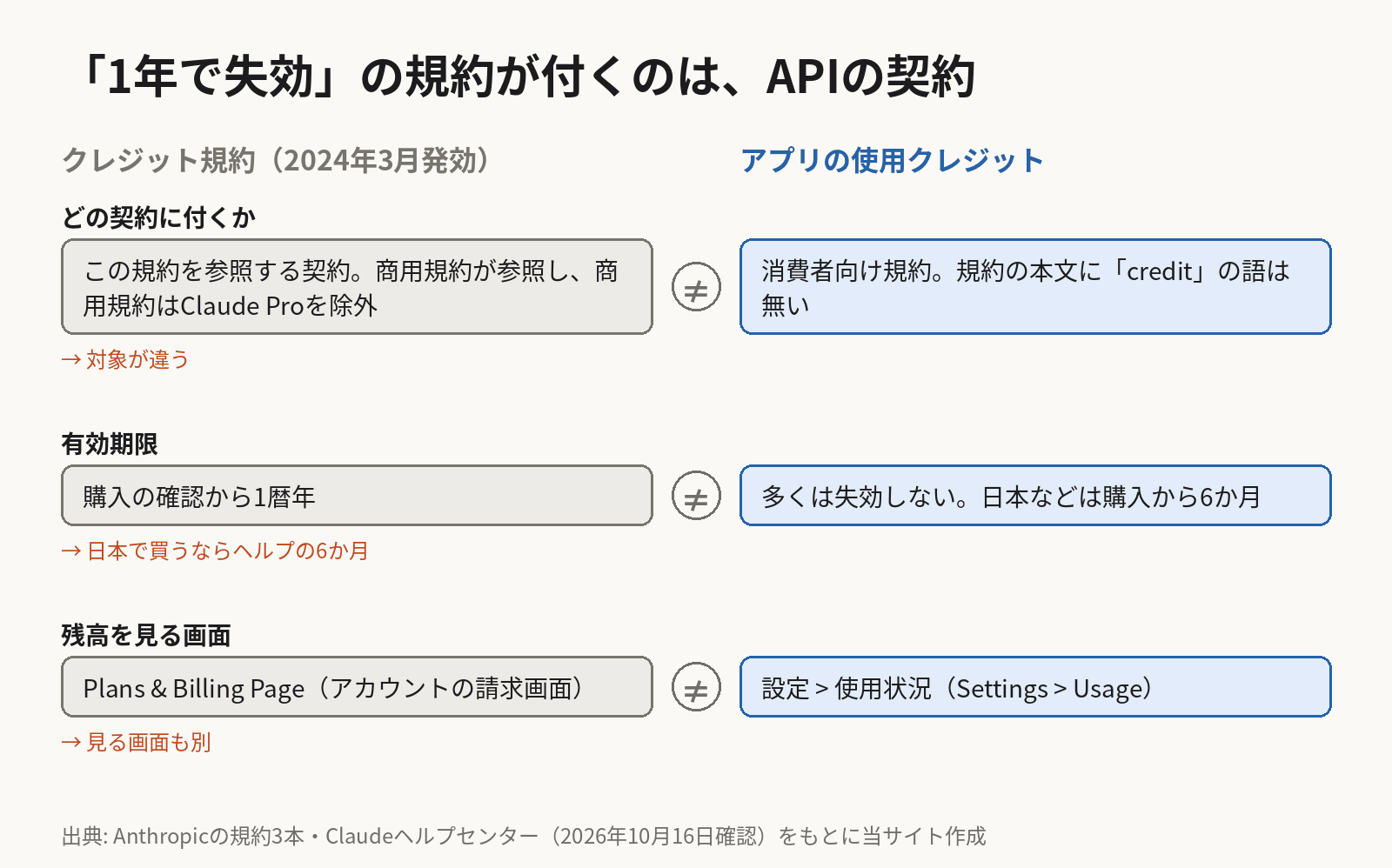1392x868 pixels.
Task: Click the red note → 見る画面も別
Action: point(137,742)
